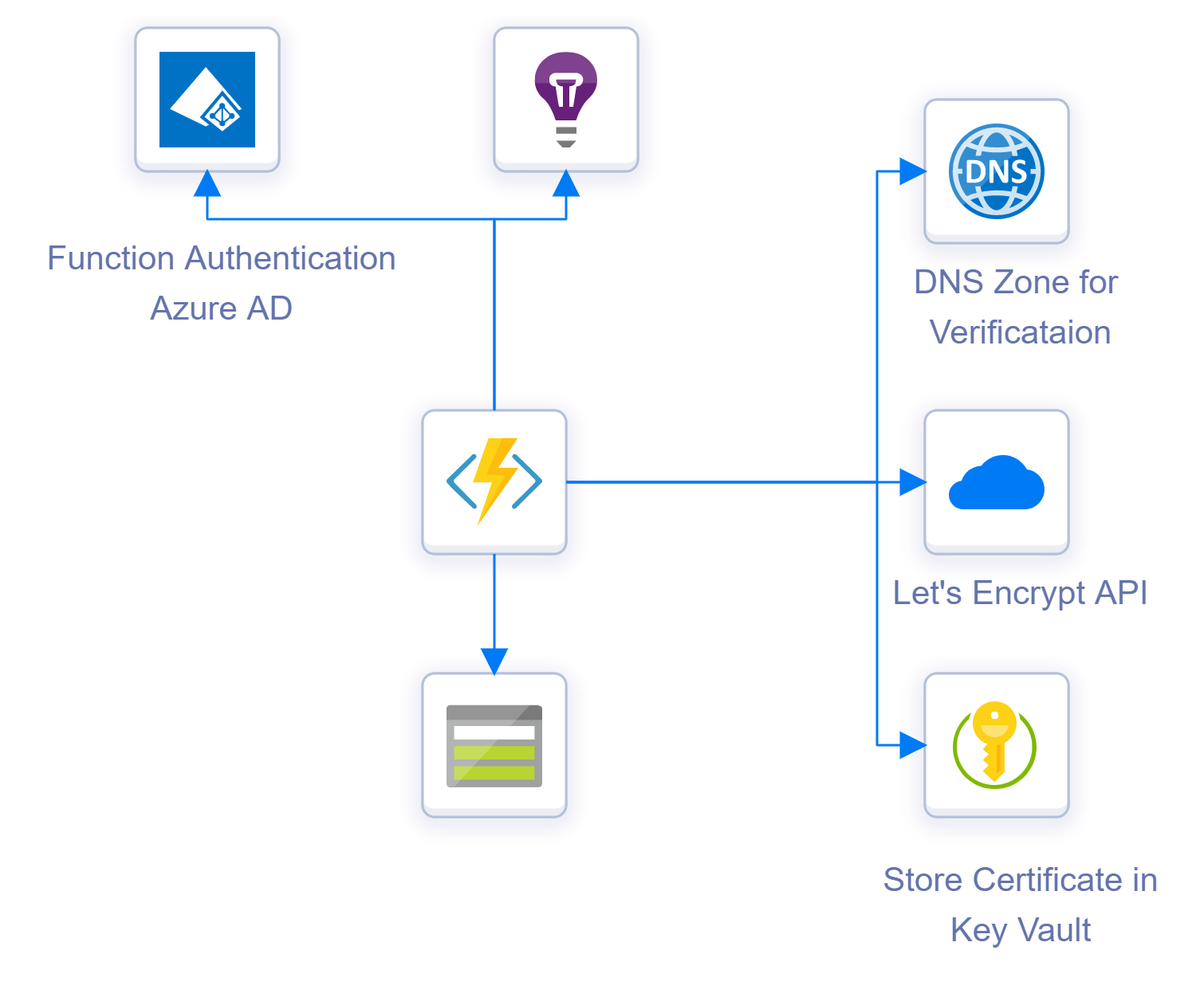Click the DNS globe icon
Image resolution: width=1204 pixels, height=1005 pixels.
click(997, 171)
